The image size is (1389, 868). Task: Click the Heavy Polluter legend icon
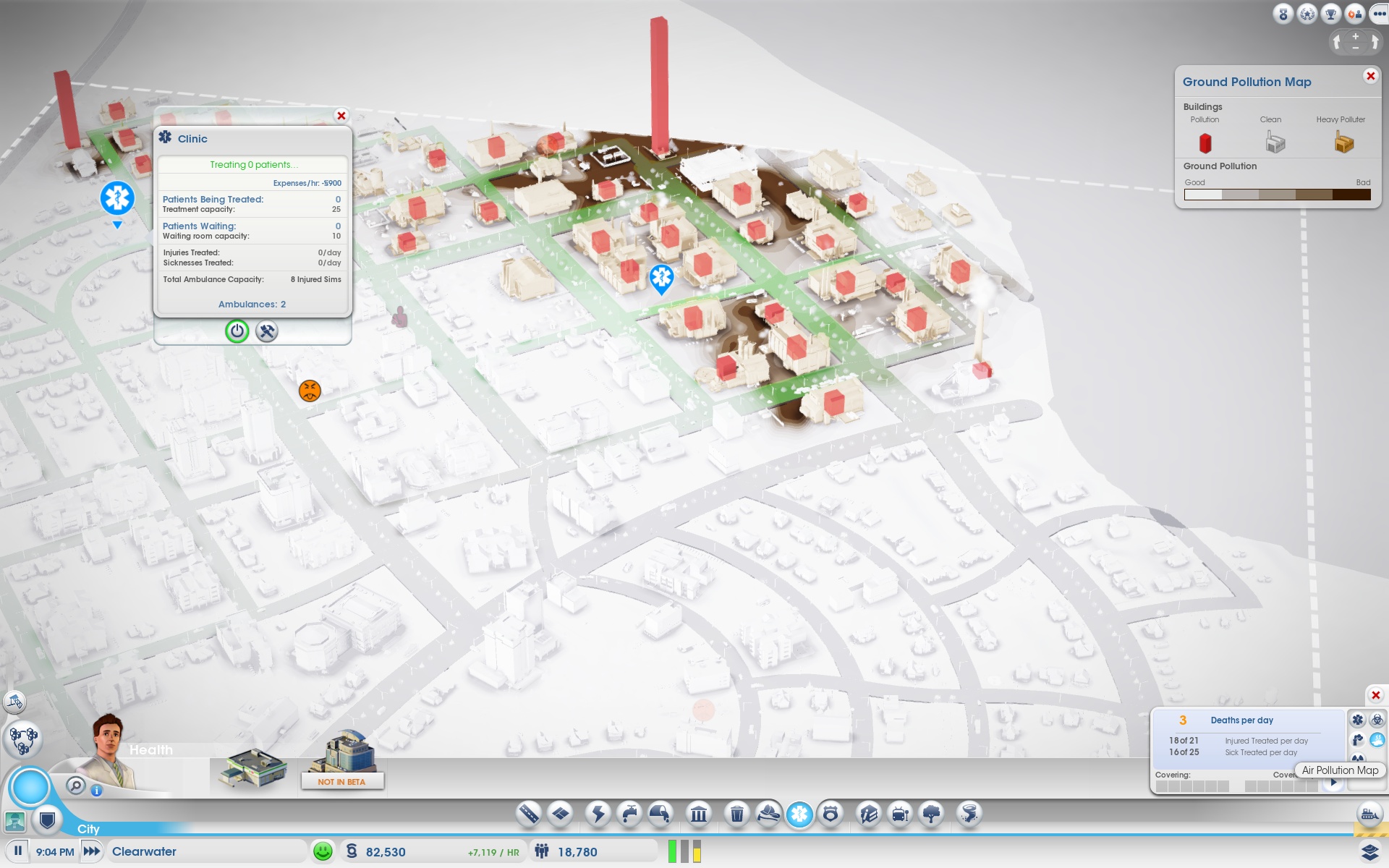pos(1344,142)
